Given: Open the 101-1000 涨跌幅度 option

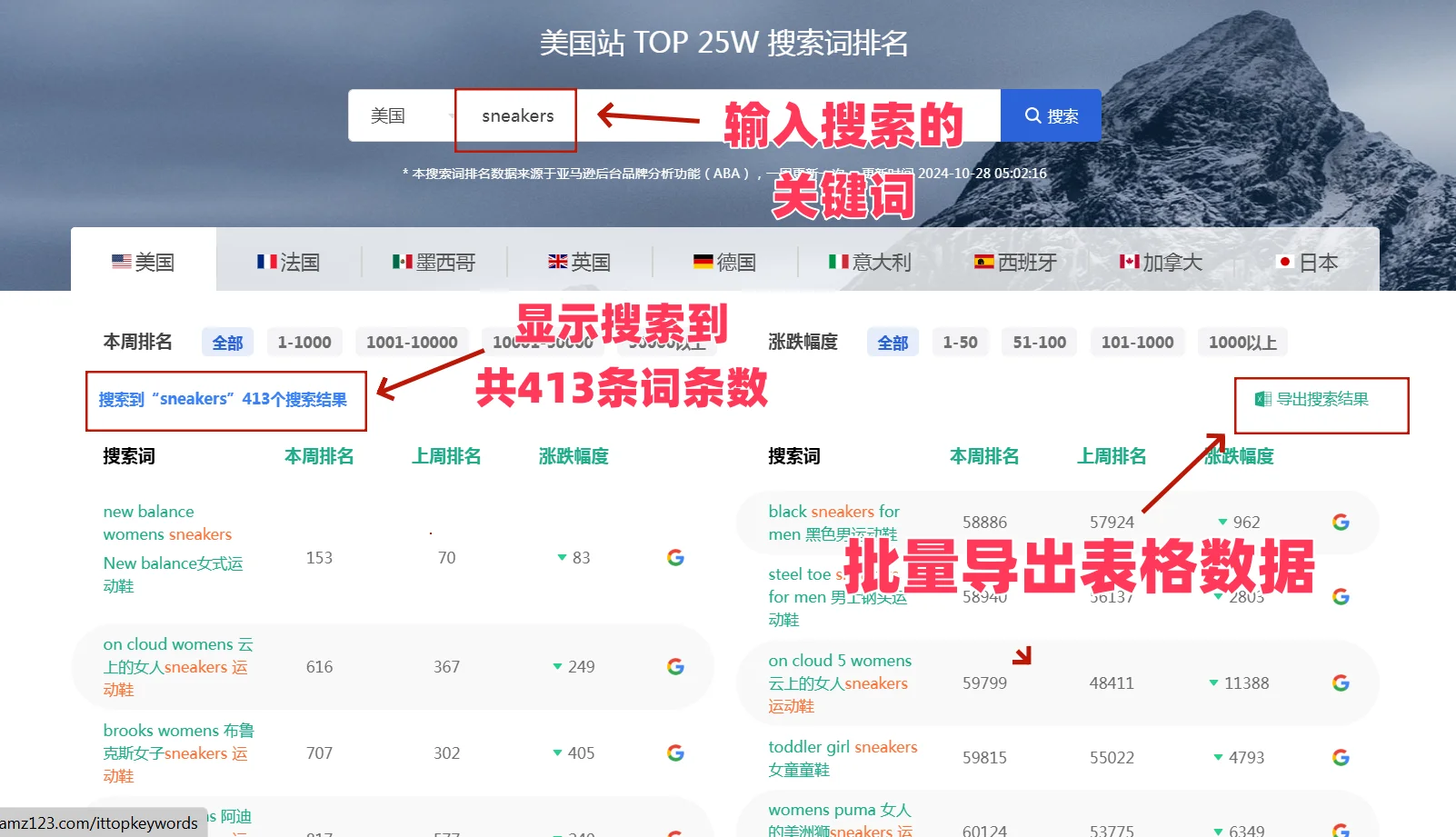Looking at the screenshot, I should point(1137,342).
